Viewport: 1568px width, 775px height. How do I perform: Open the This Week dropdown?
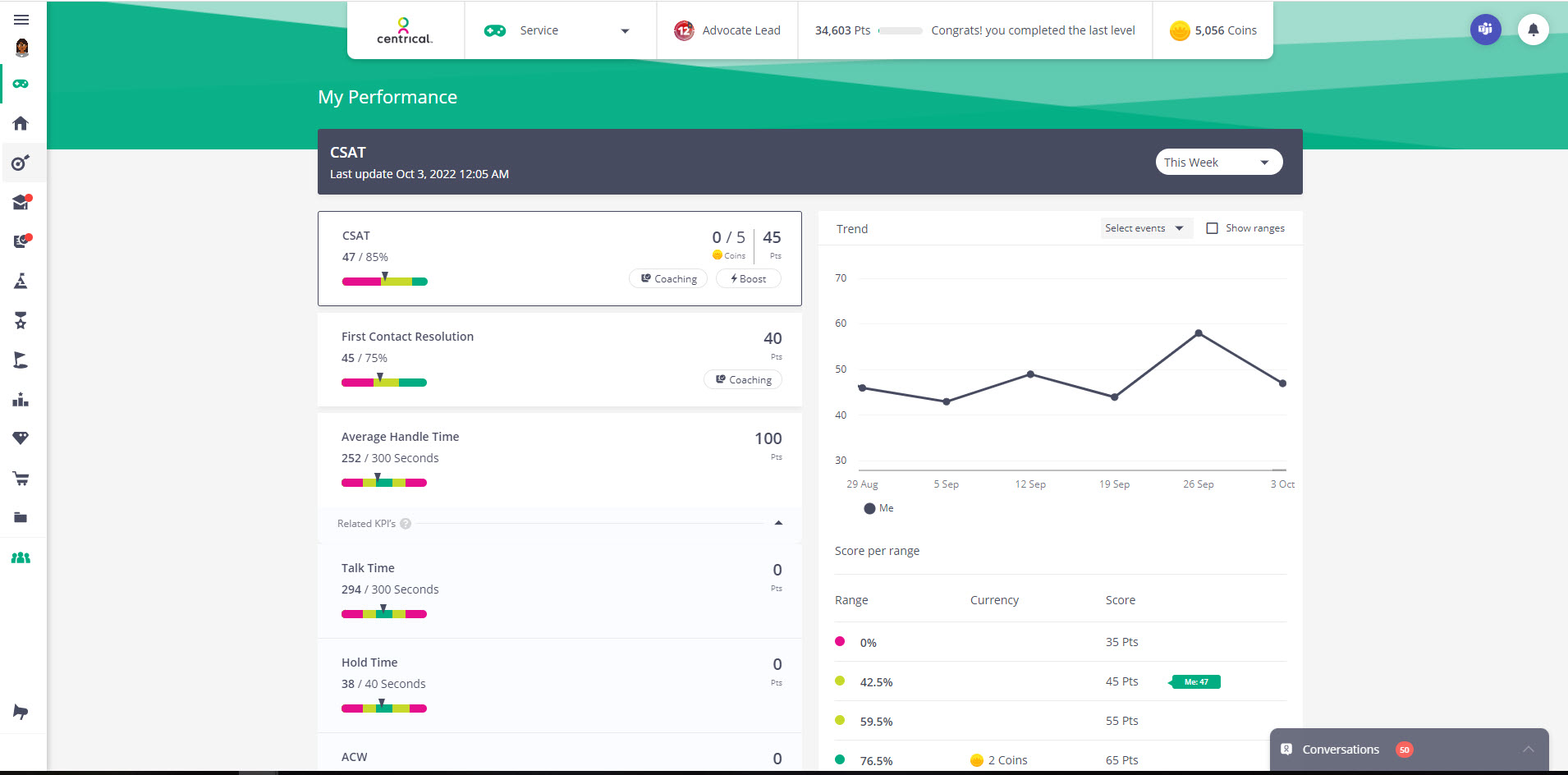1218,162
